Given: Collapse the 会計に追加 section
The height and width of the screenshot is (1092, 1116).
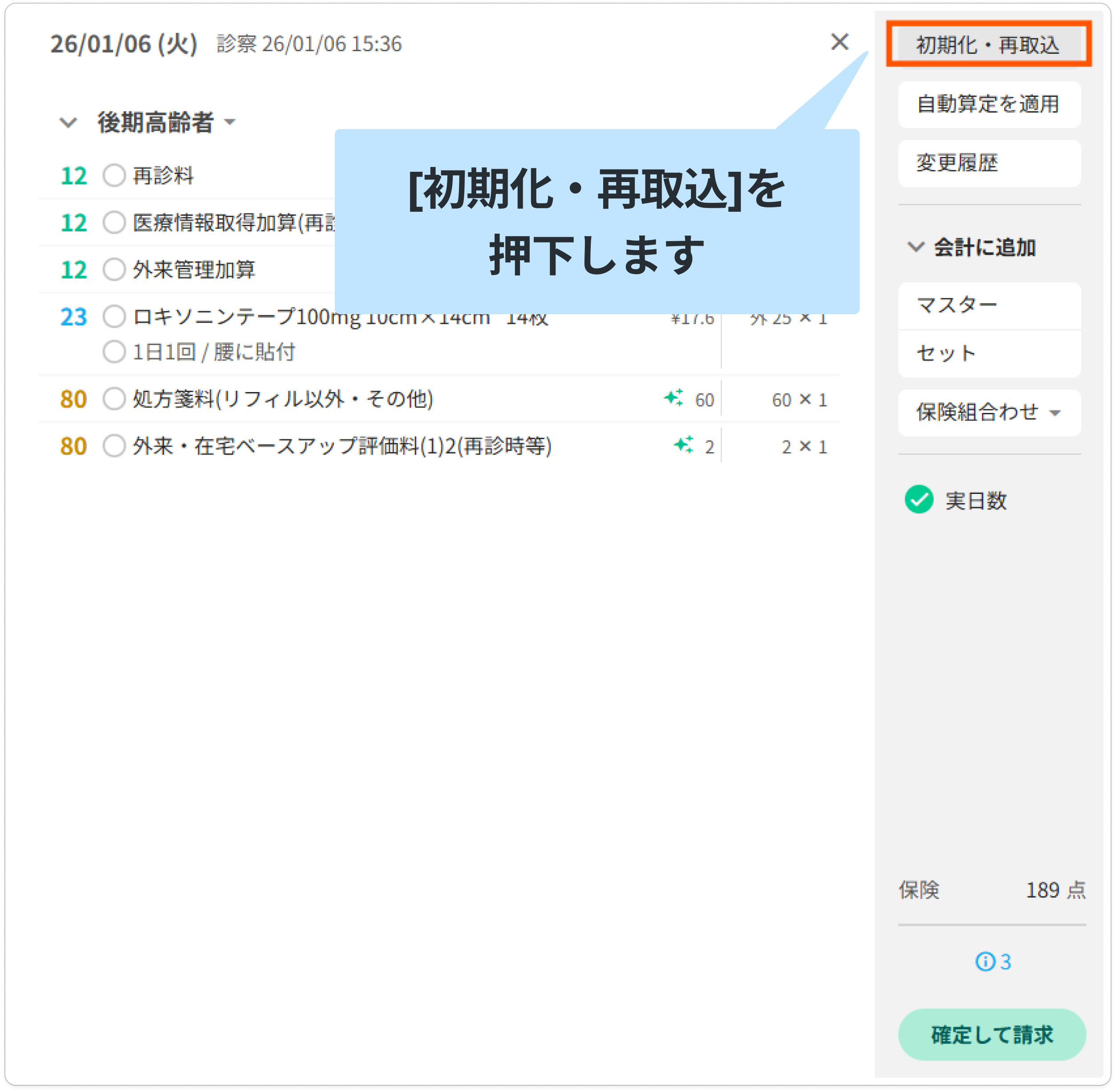Looking at the screenshot, I should click(x=916, y=247).
